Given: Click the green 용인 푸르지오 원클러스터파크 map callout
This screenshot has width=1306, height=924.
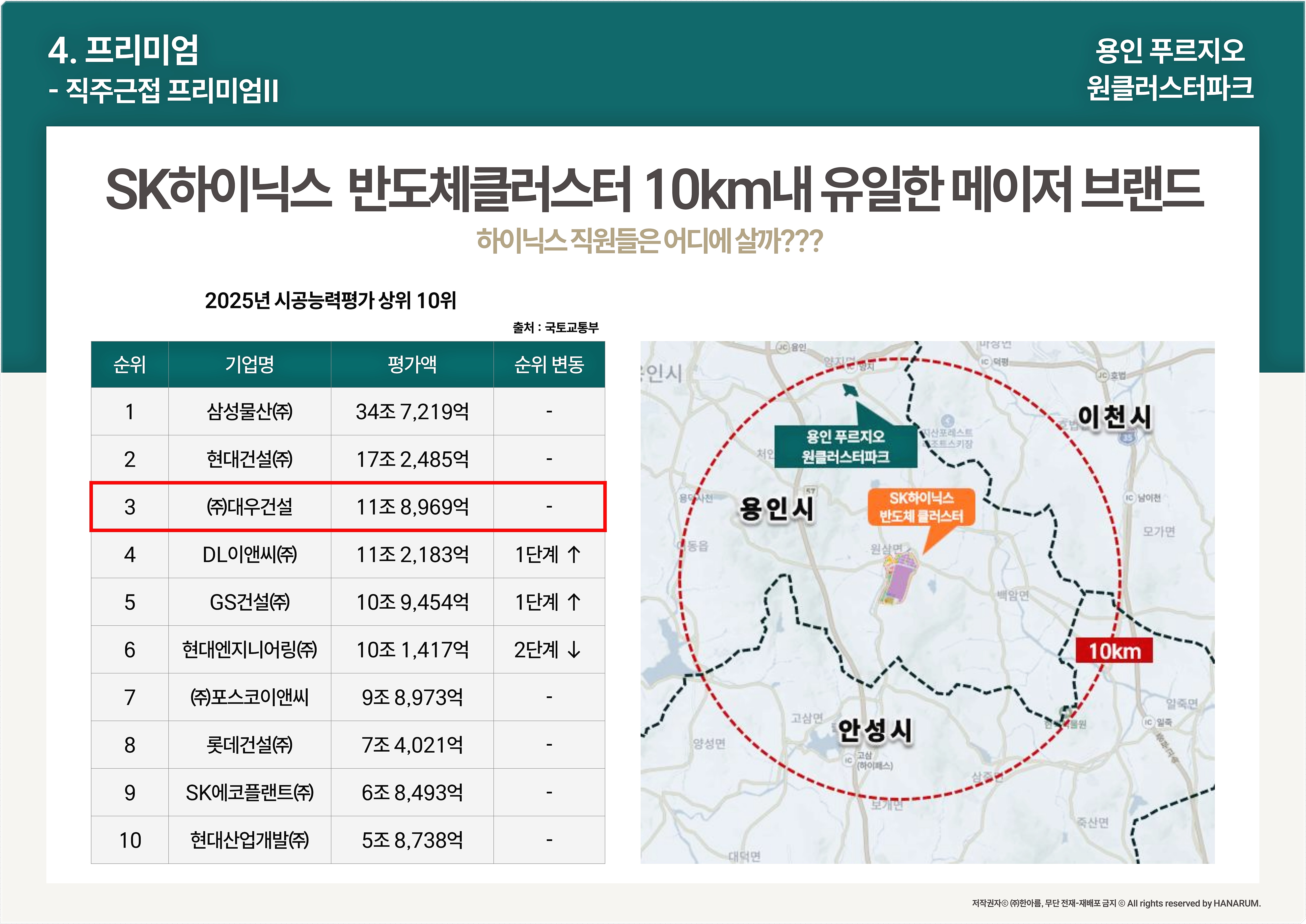Looking at the screenshot, I should (845, 447).
